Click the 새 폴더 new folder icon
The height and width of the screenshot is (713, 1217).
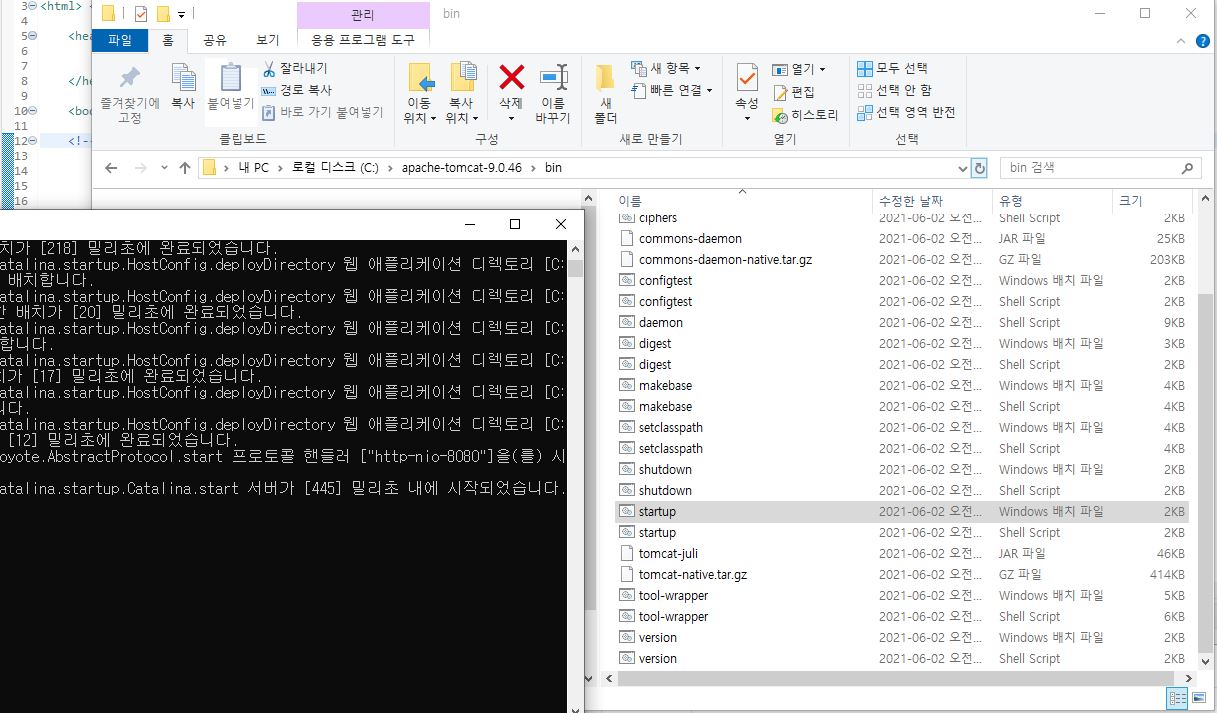click(x=605, y=78)
